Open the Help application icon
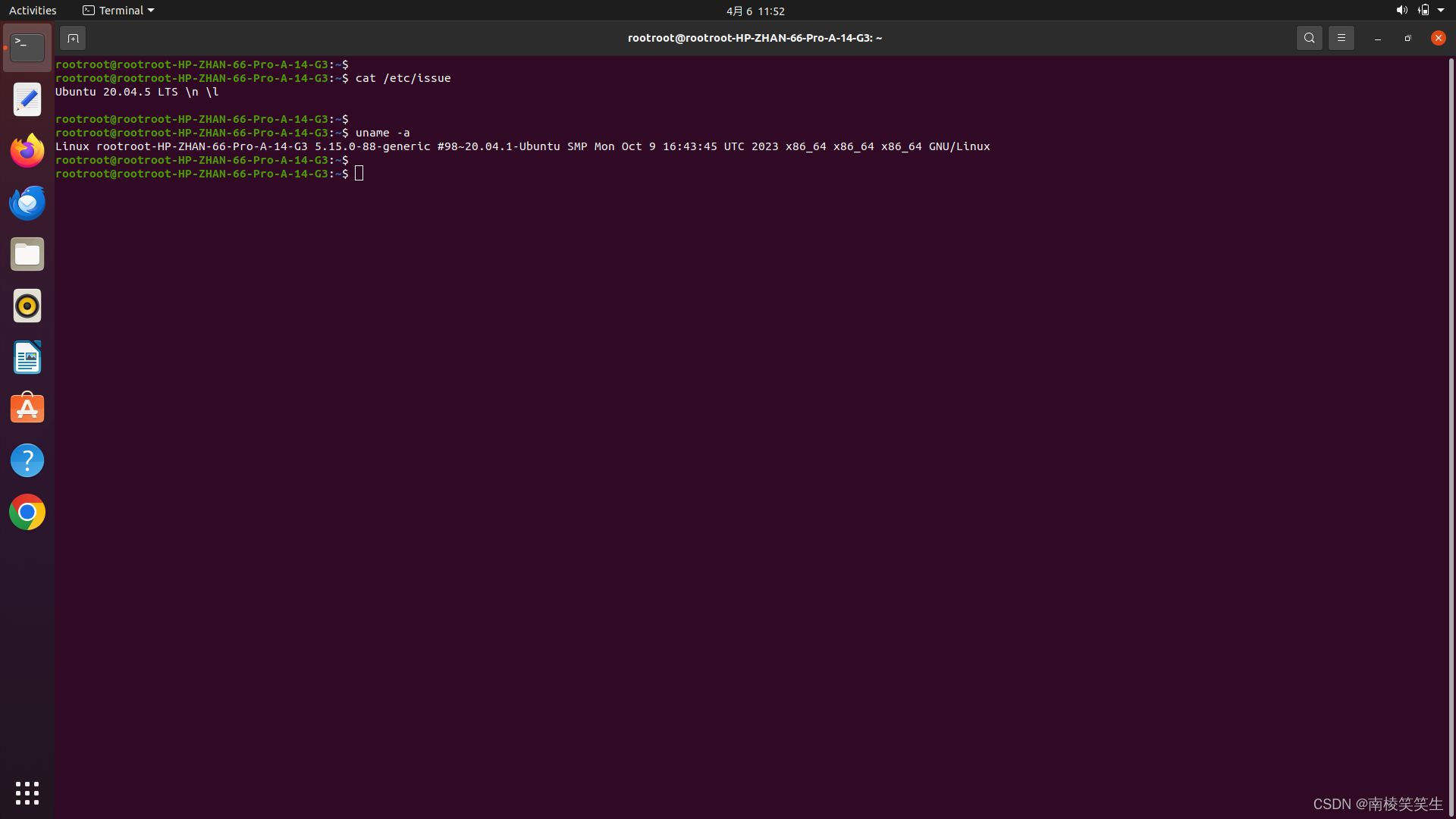Image resolution: width=1456 pixels, height=819 pixels. coord(27,460)
